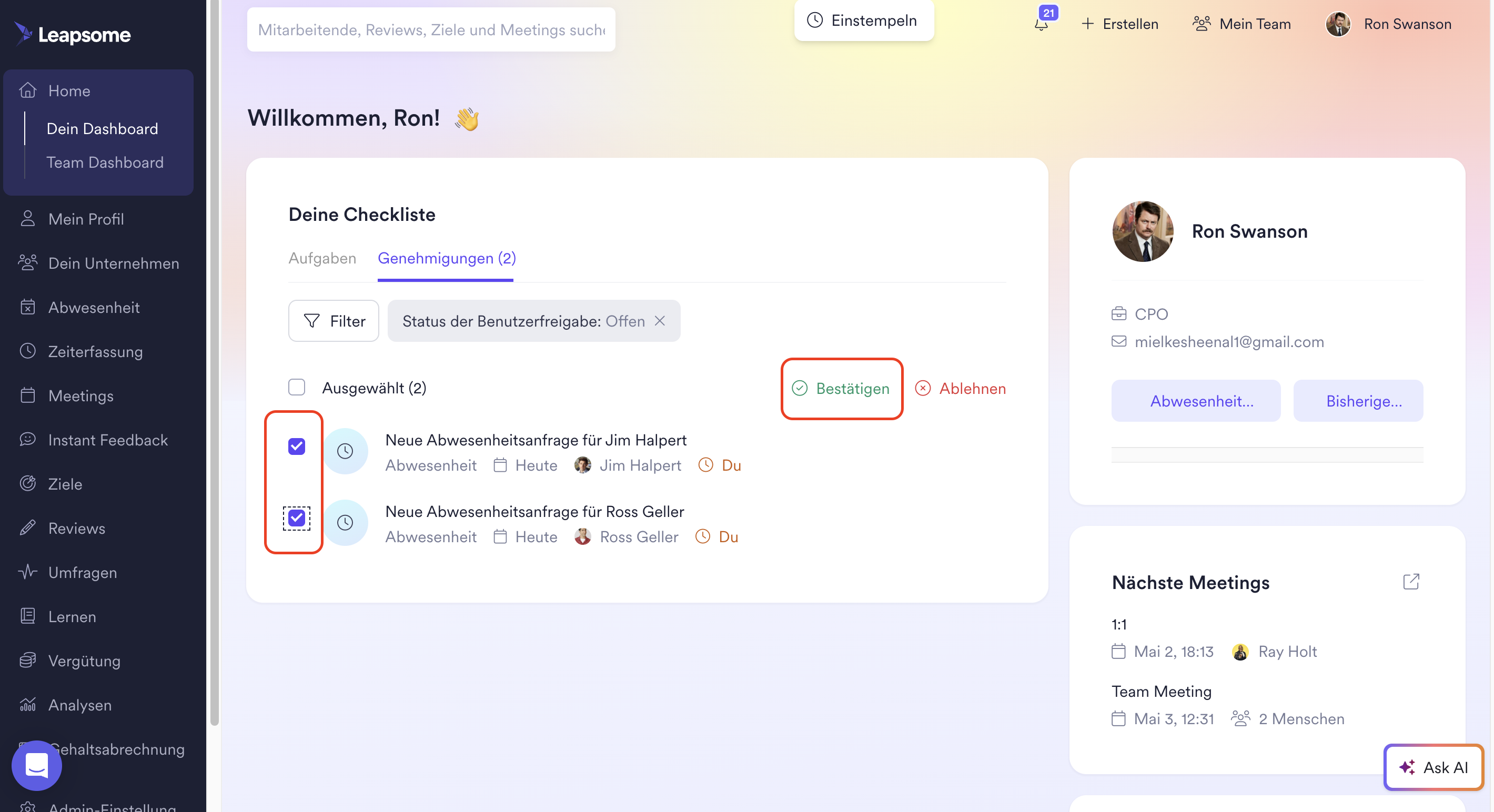Select the Genehmigungen (2) tab

(447, 258)
